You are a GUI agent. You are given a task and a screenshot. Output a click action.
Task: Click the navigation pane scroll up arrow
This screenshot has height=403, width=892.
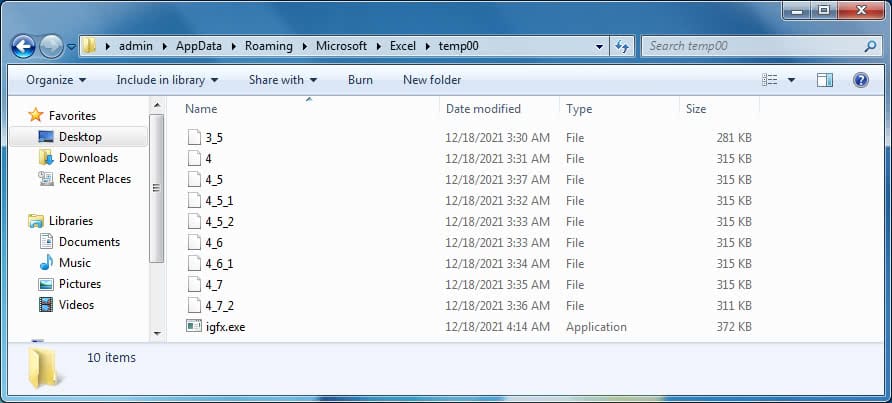(157, 105)
